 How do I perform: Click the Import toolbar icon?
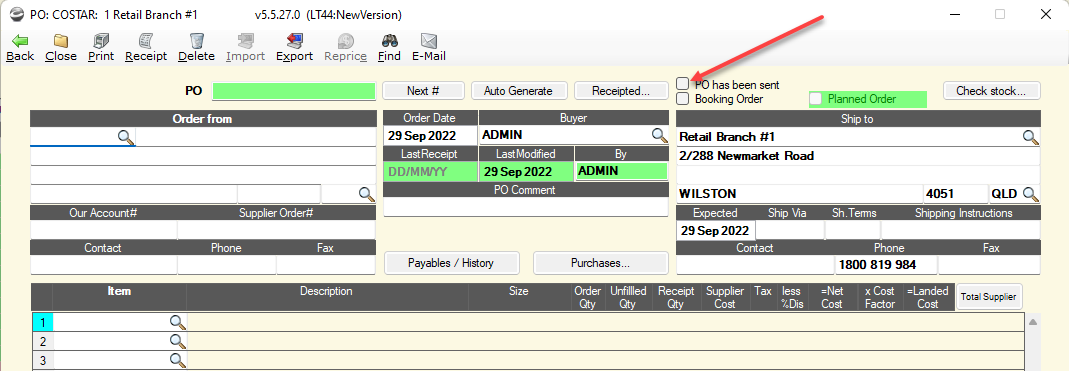245,41
